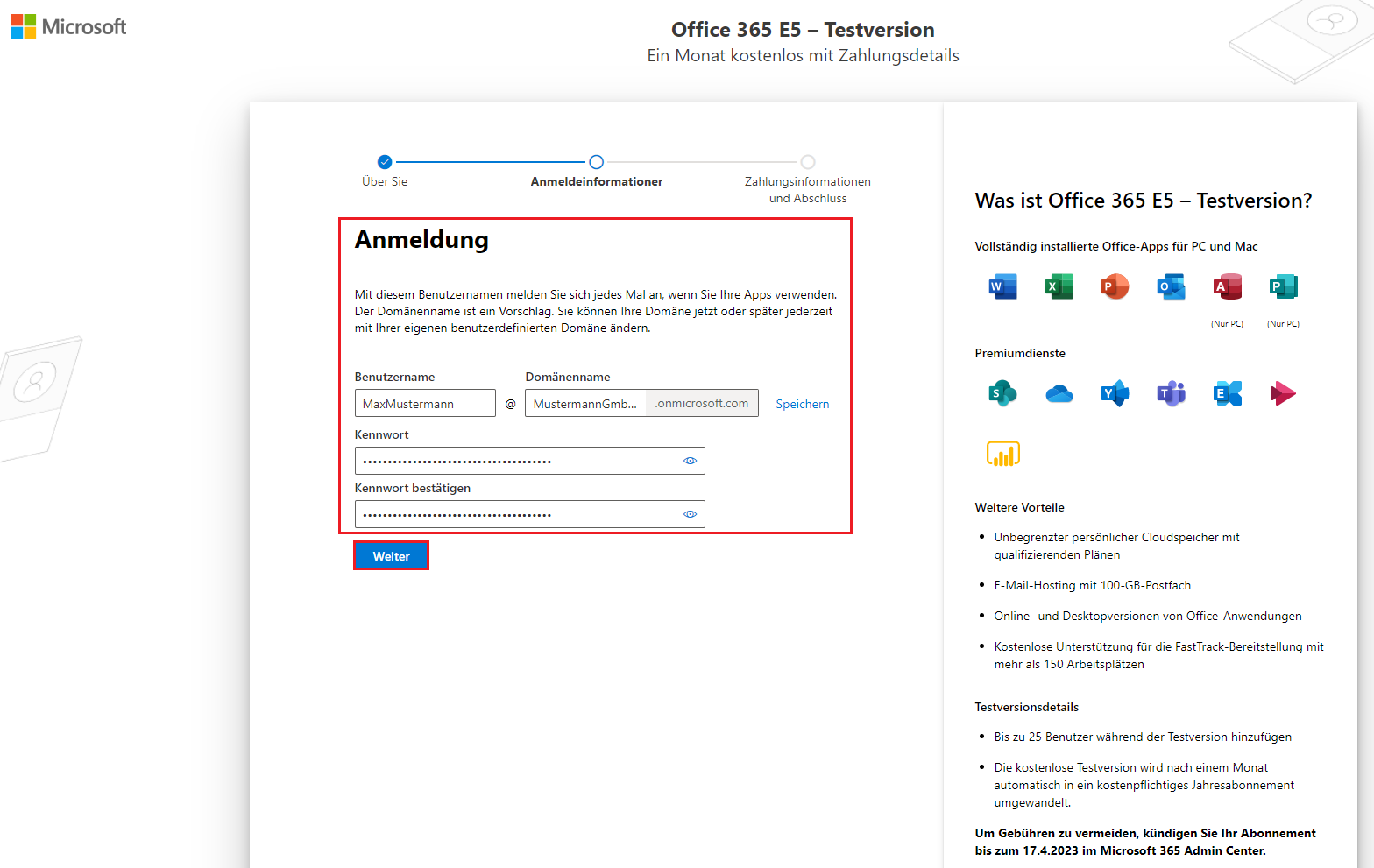Image resolution: width=1374 pixels, height=868 pixels.
Task: Click the Microsoft logo in the header
Action: [68, 26]
